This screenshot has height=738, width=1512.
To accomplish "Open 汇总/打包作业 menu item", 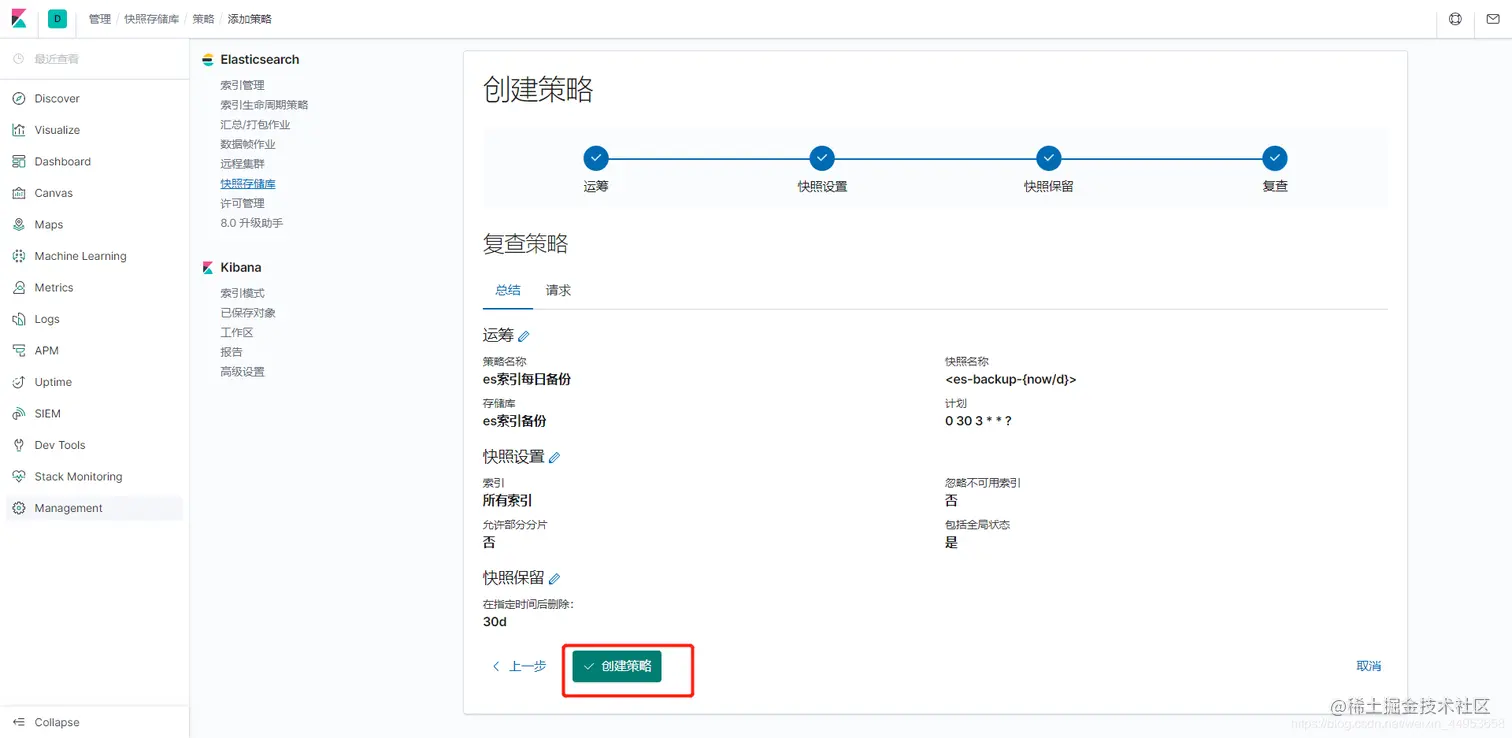I will coord(255,125).
